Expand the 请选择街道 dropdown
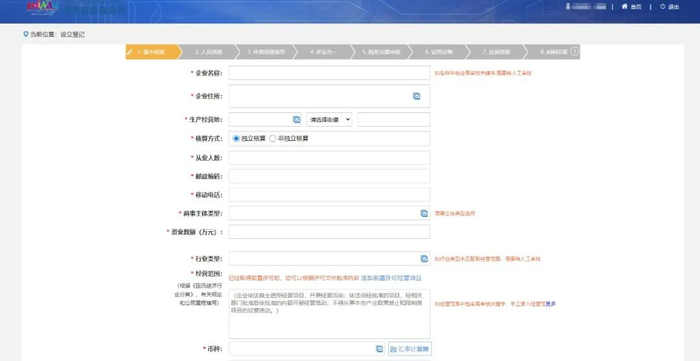Screen dimensions: 700x361 tap(329, 120)
